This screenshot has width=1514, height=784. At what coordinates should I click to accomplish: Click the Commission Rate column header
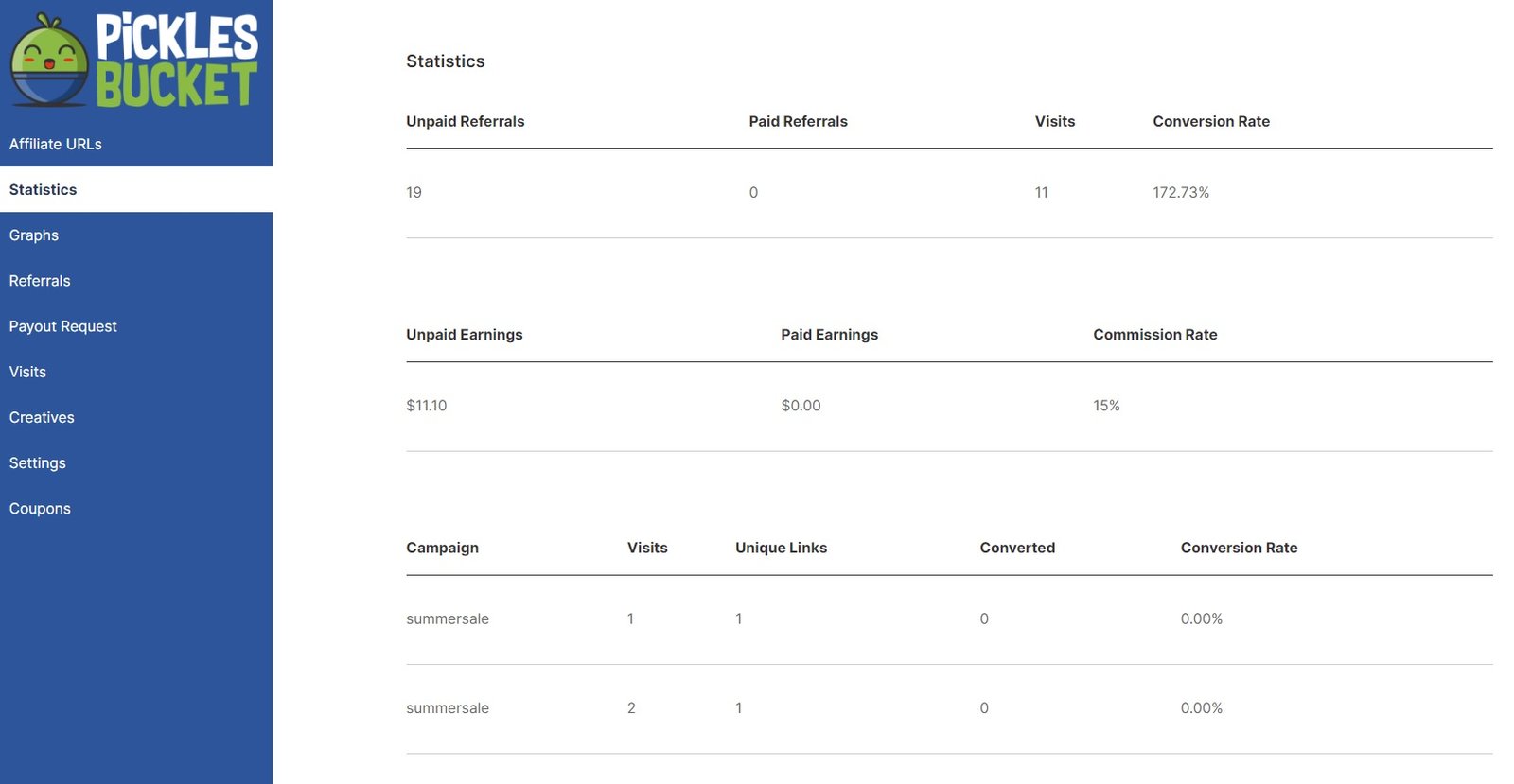(x=1154, y=334)
